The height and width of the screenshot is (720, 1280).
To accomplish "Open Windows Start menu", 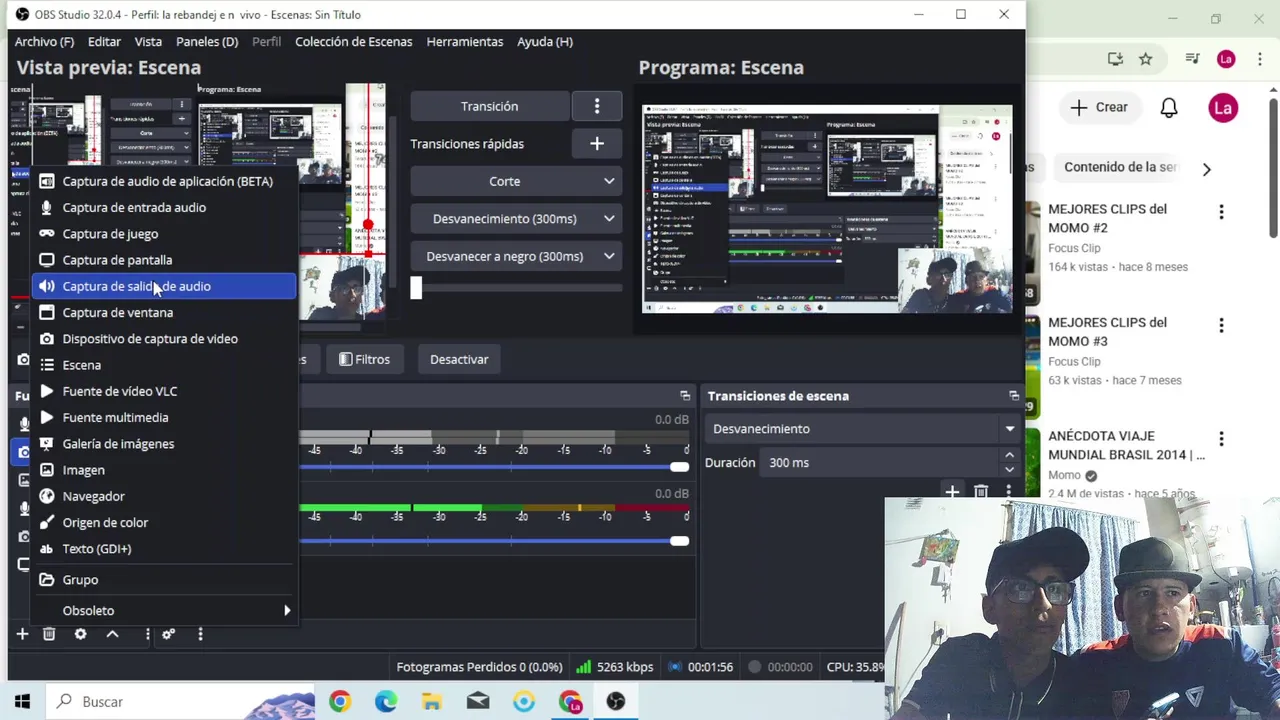I will [22, 702].
